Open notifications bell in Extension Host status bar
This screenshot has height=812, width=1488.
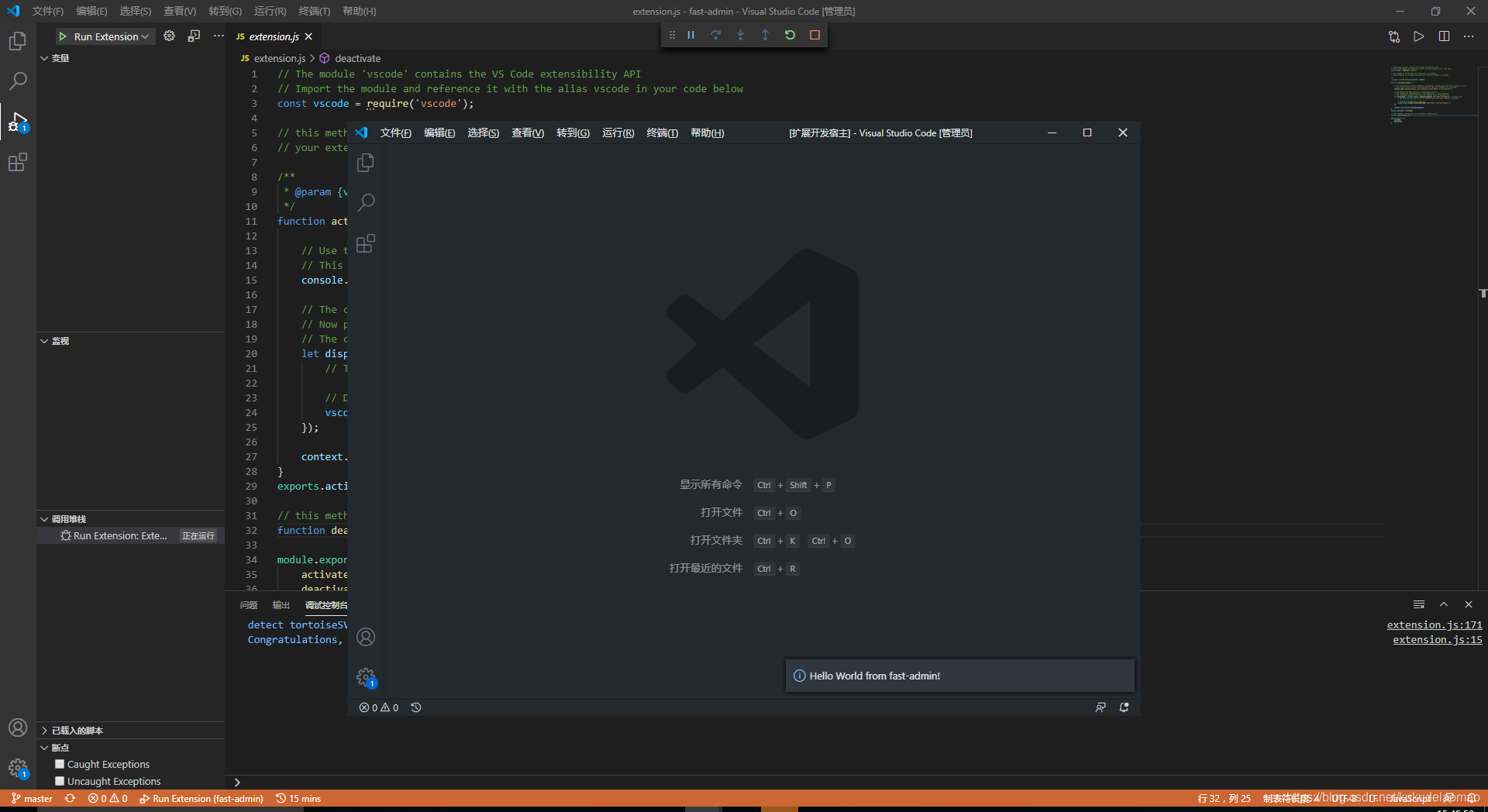pyautogui.click(x=1124, y=707)
